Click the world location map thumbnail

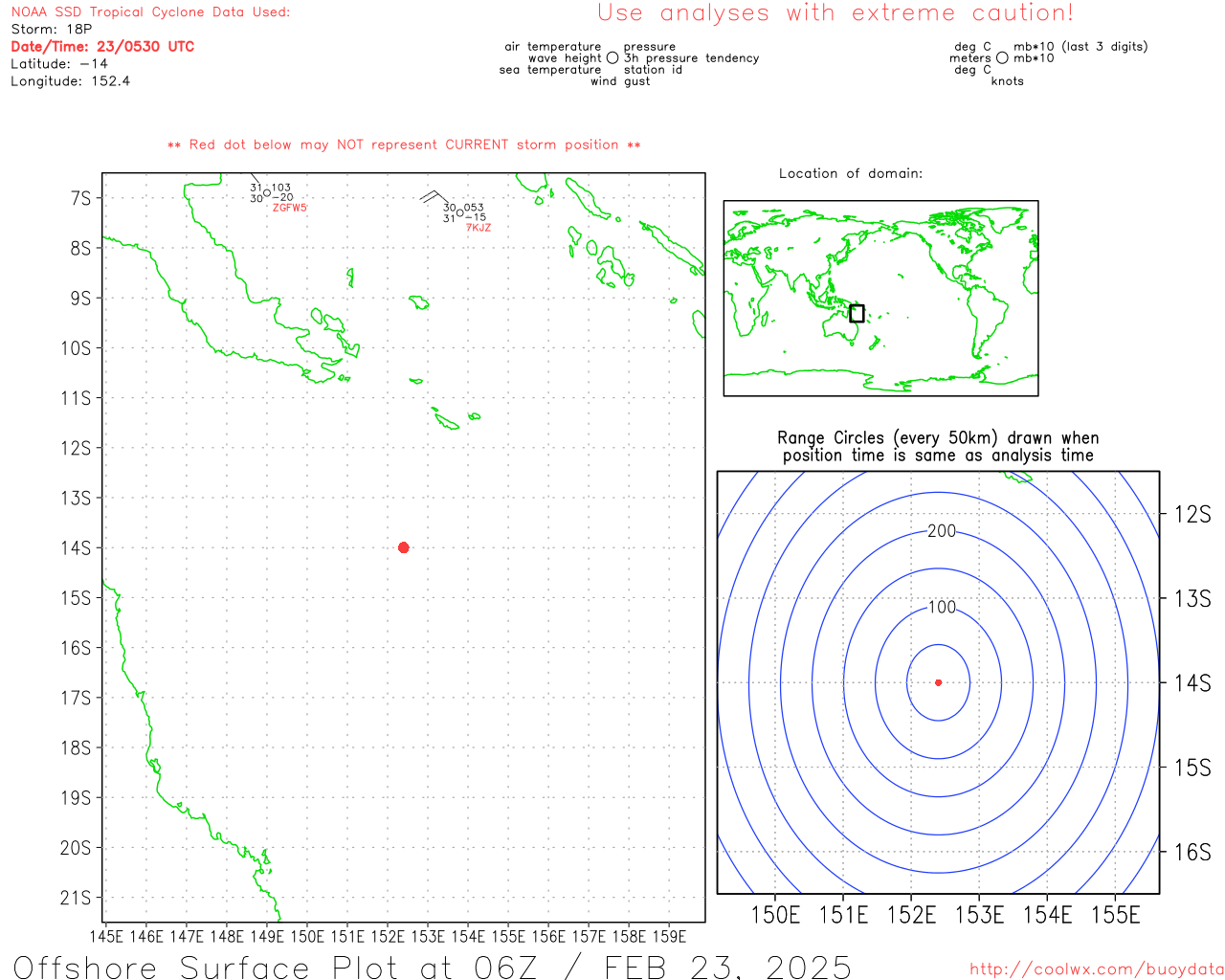click(x=880, y=298)
